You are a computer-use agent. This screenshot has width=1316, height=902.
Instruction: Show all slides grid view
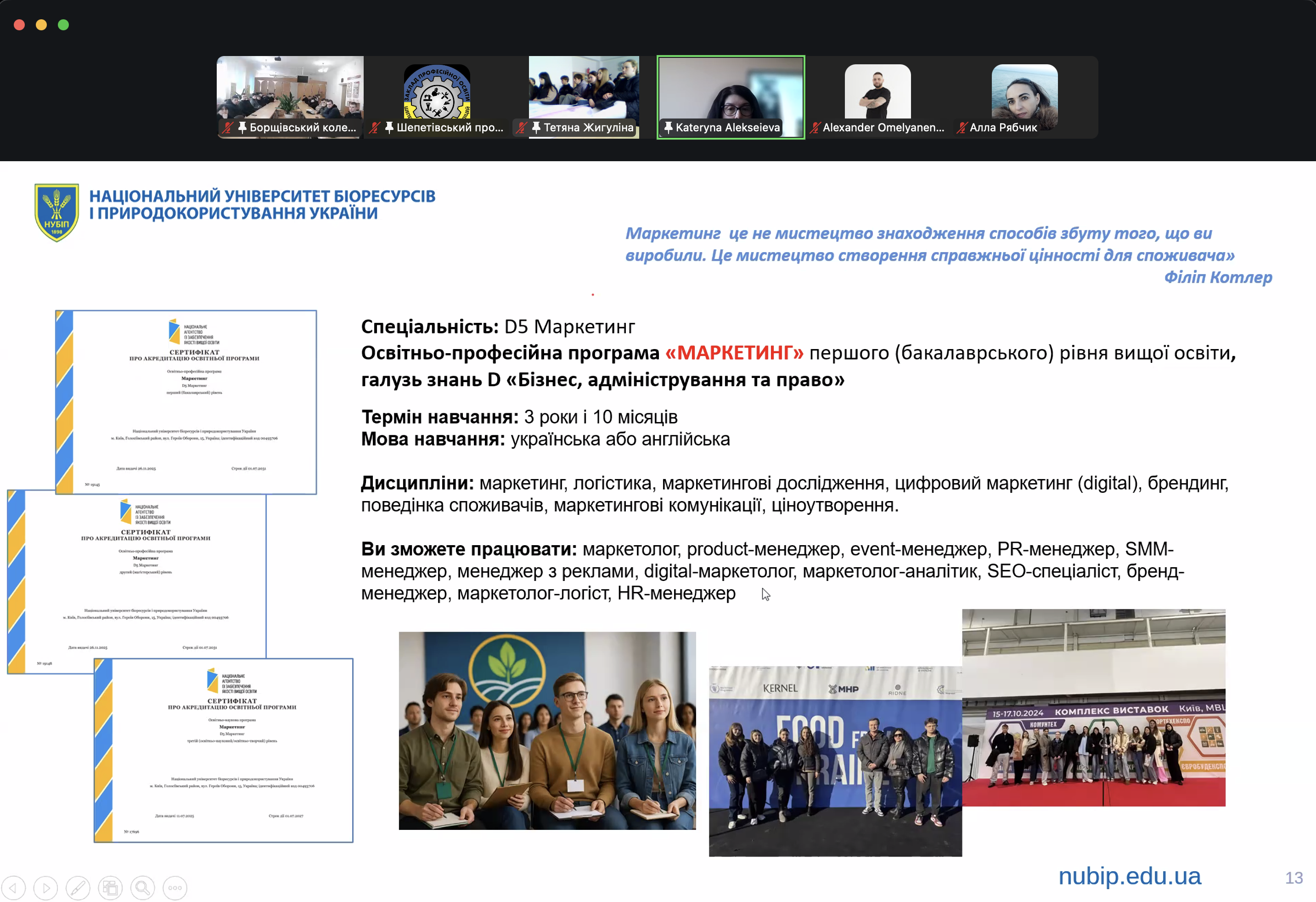(x=110, y=887)
